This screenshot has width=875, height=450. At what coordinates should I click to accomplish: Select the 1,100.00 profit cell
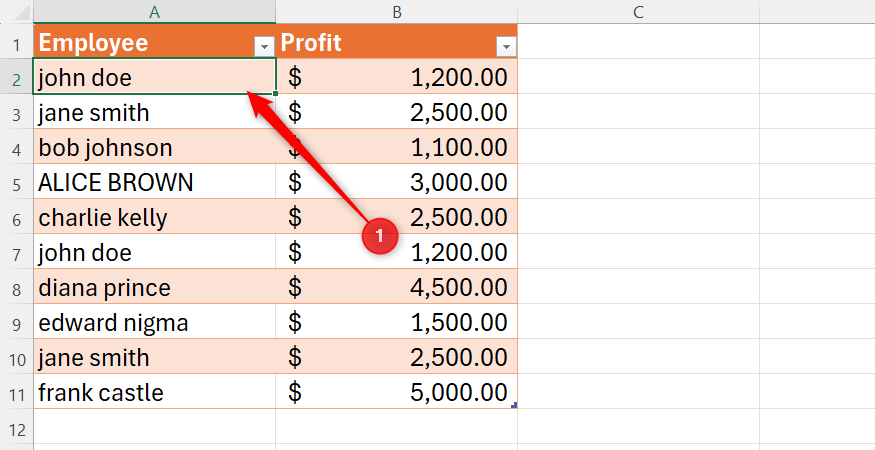(x=397, y=147)
